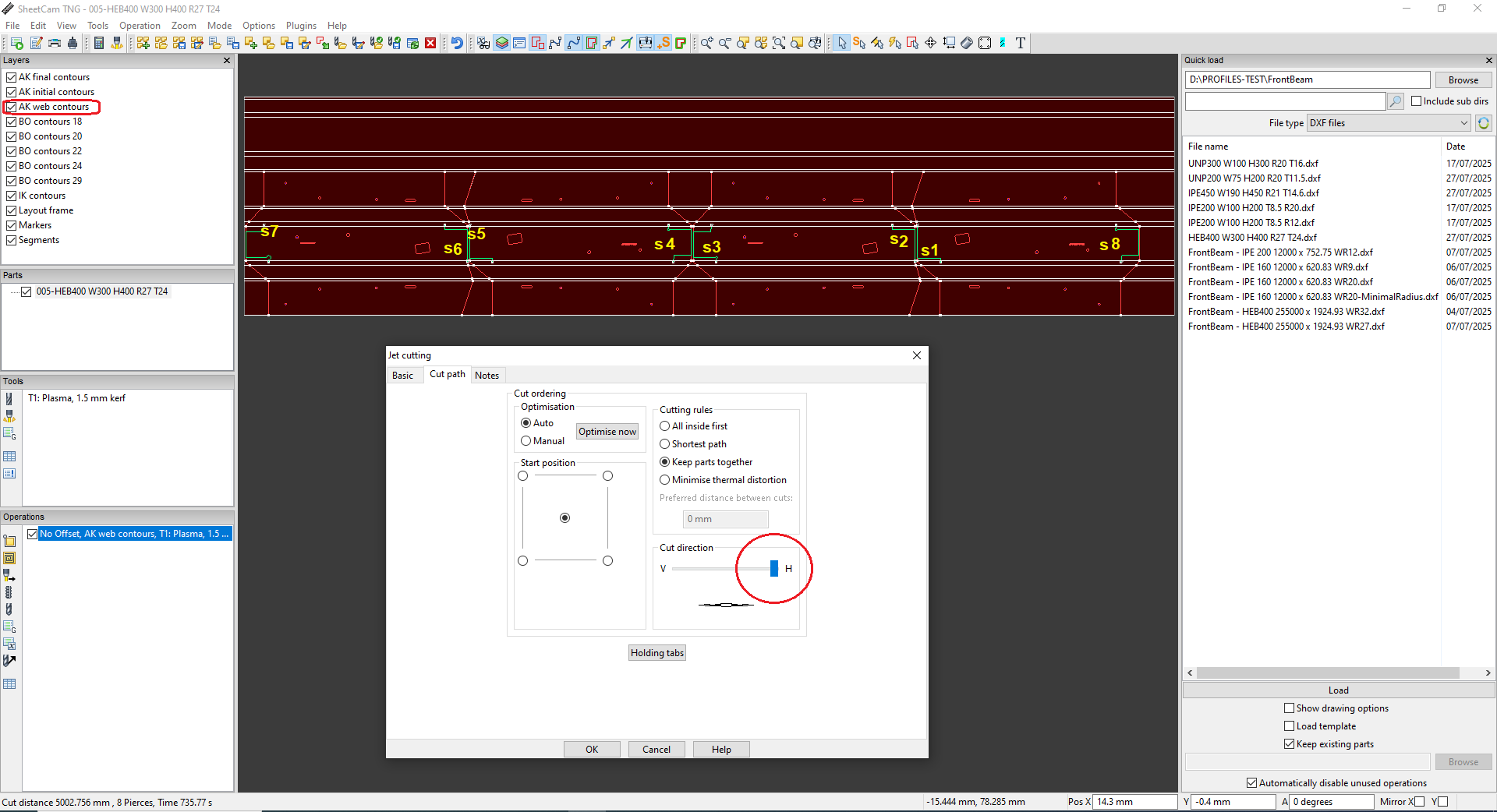Uncheck the AK final contours layer
The width and height of the screenshot is (1497, 812).
coord(12,77)
